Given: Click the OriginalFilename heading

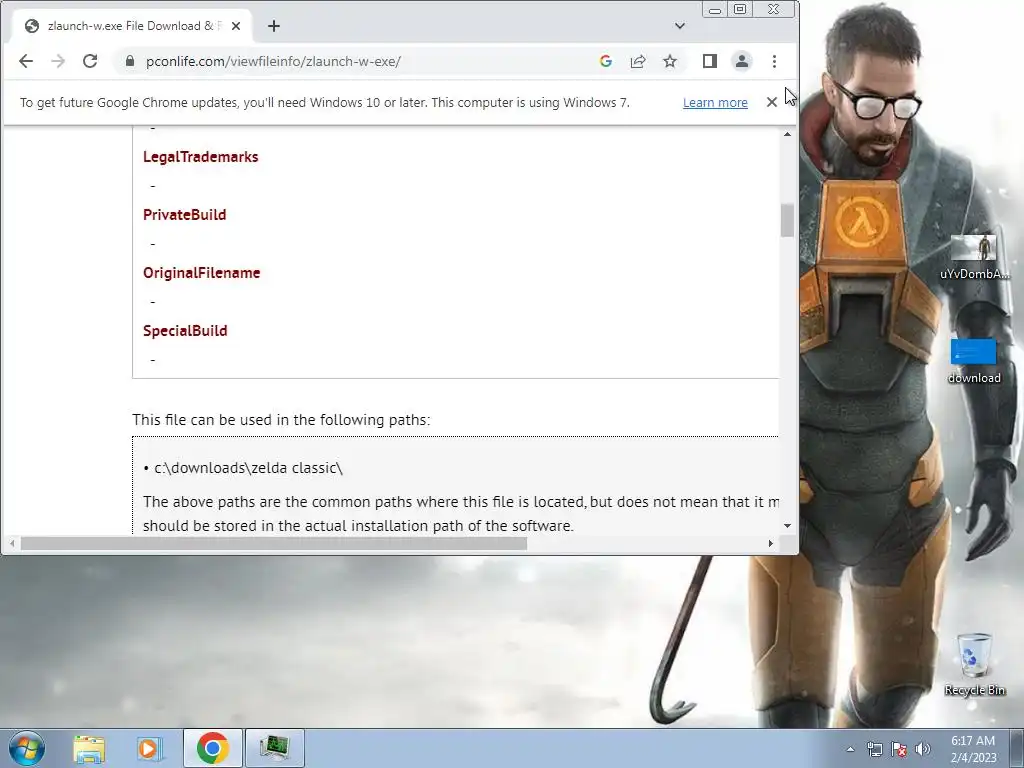Looking at the screenshot, I should coord(202,273).
